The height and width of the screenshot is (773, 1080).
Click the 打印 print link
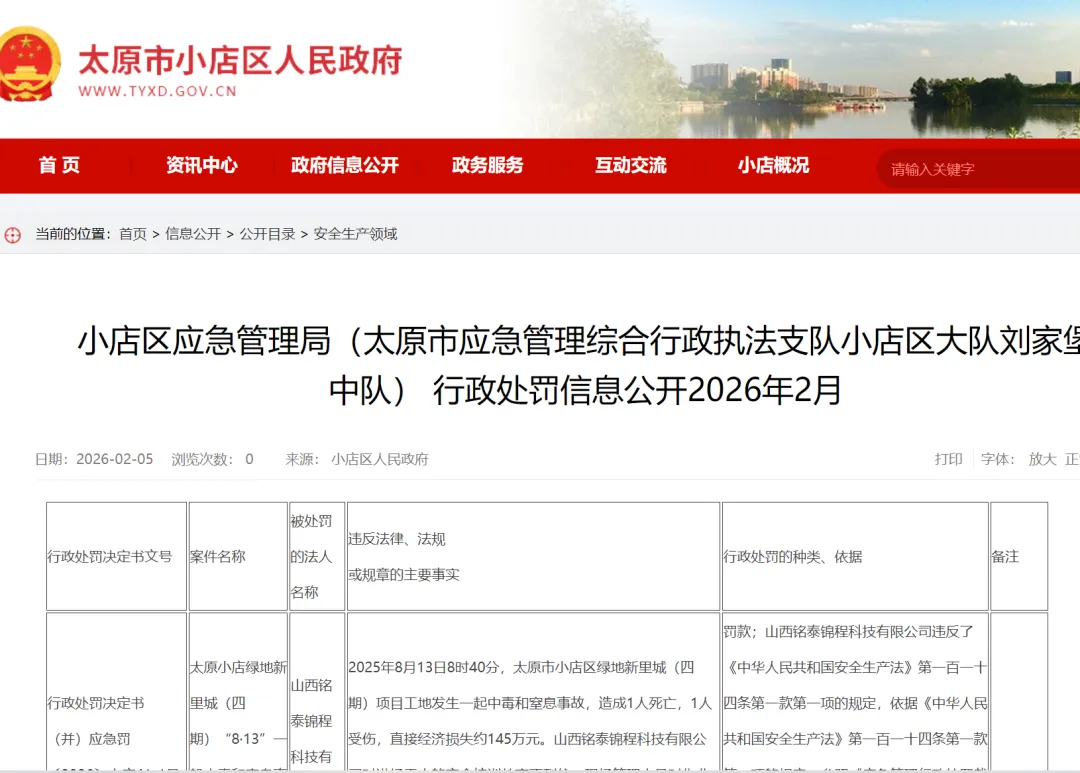(948, 459)
